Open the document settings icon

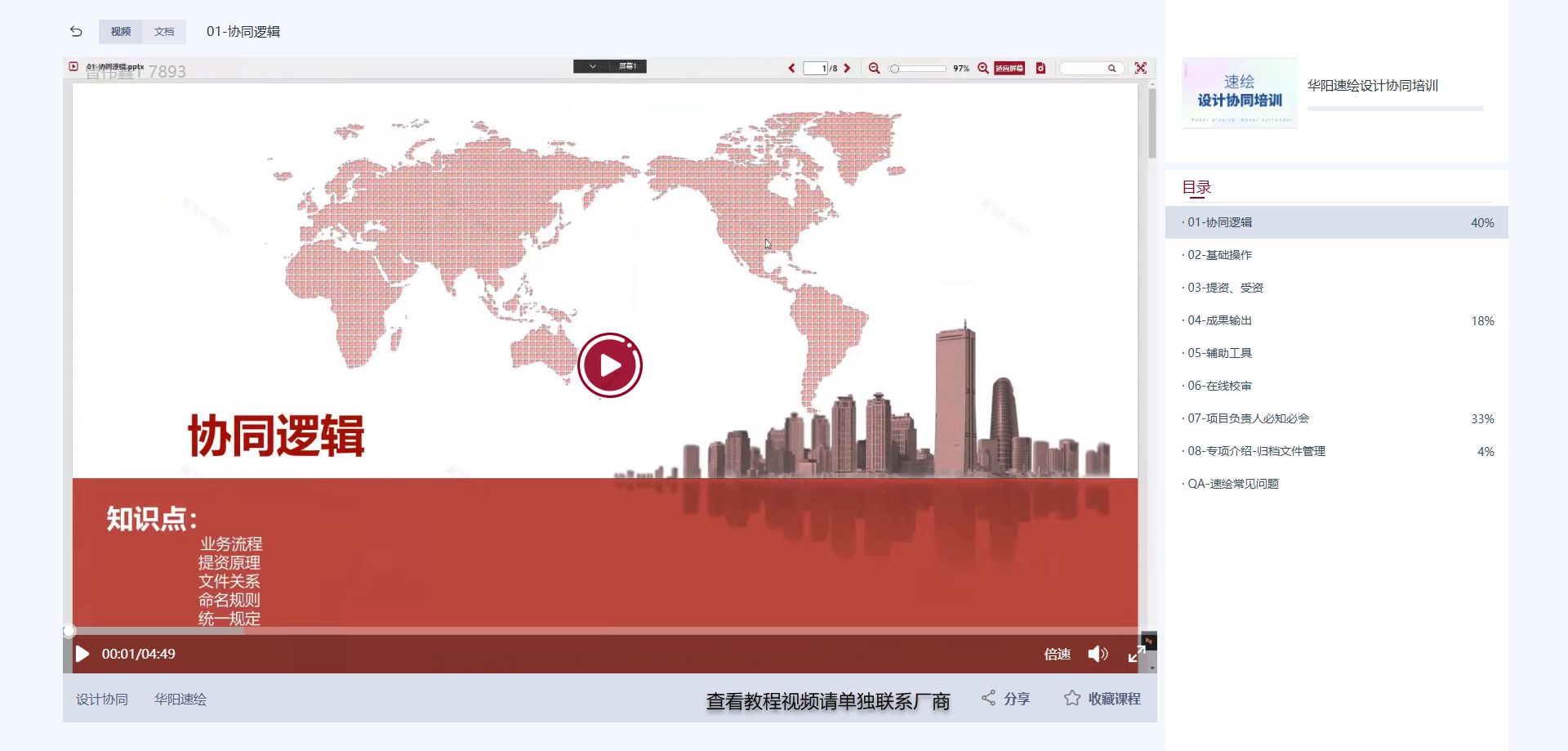click(1040, 69)
